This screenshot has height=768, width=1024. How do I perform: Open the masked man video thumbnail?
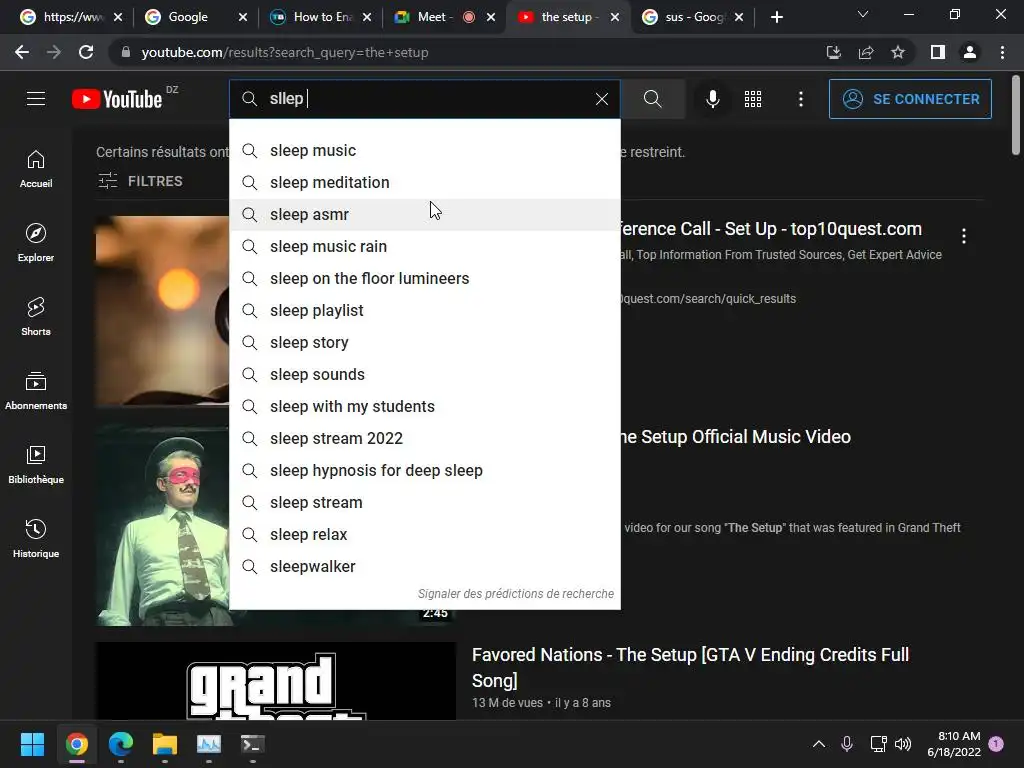point(163,525)
